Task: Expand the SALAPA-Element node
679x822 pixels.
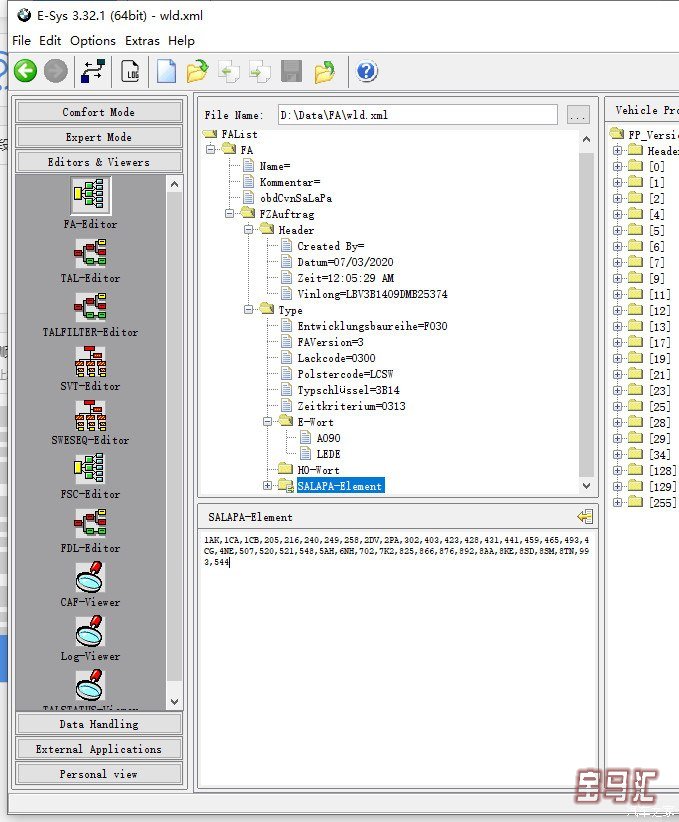Action: 267,485
